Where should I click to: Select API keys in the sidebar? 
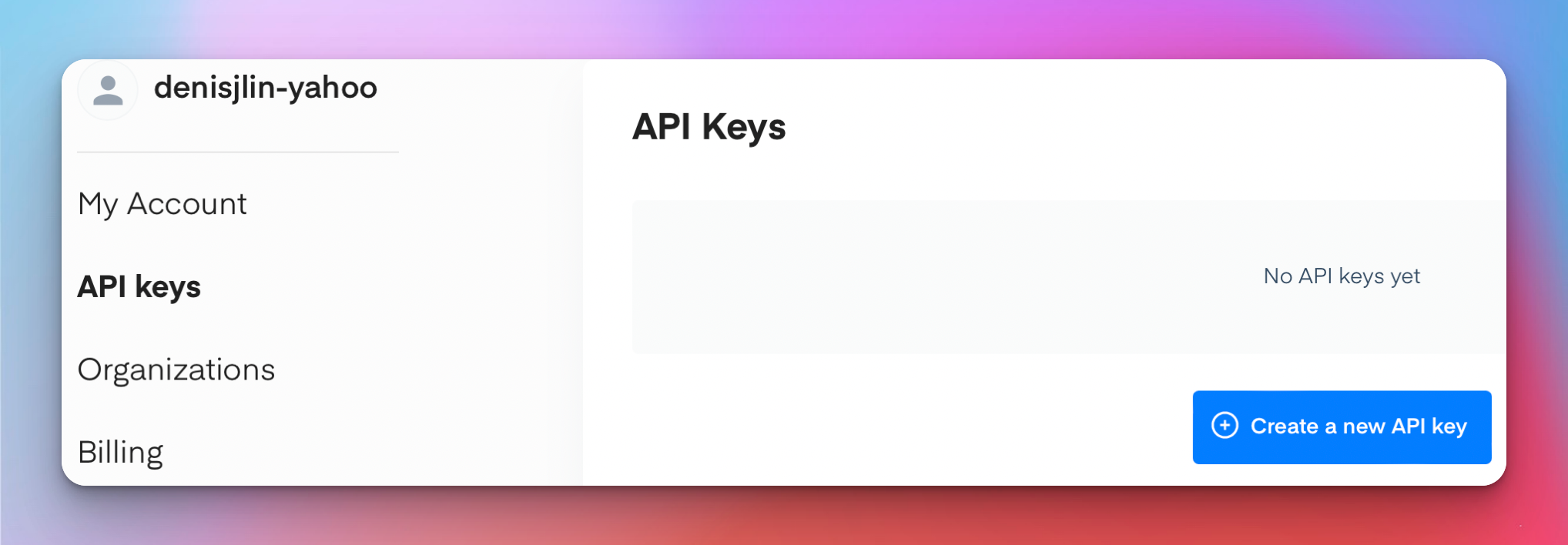point(139,287)
